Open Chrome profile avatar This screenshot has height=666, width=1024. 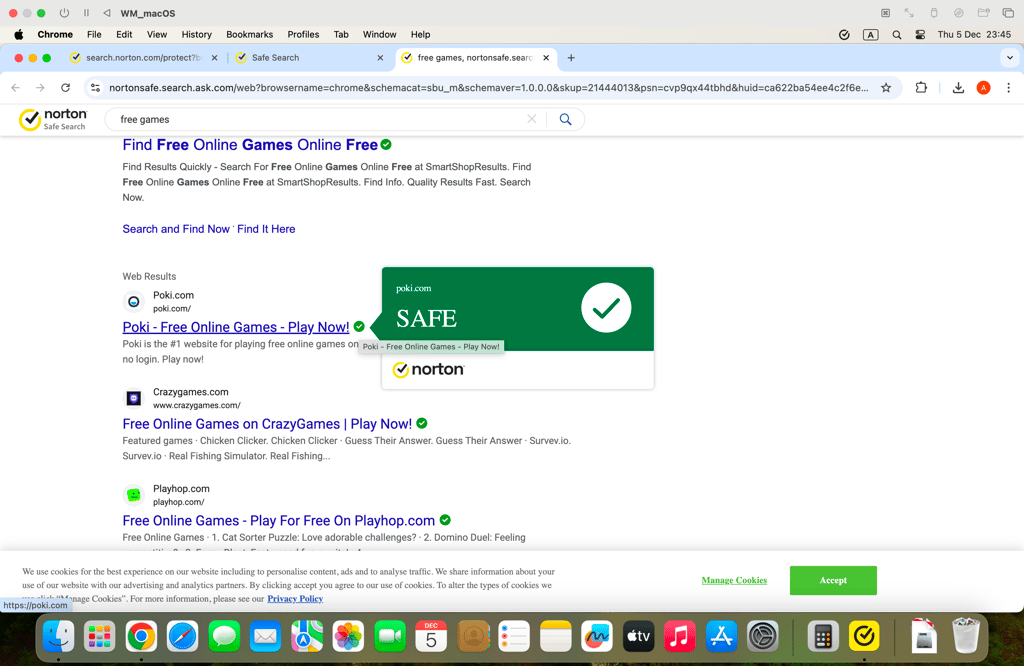coord(984,87)
